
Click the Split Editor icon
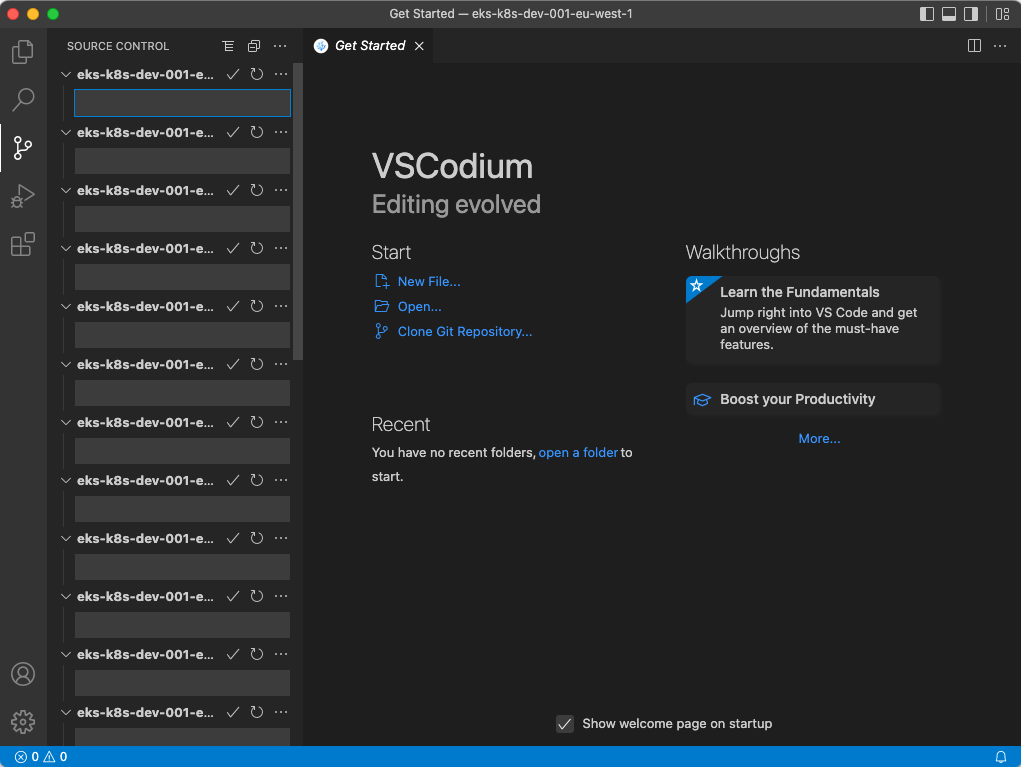[x=973, y=45]
